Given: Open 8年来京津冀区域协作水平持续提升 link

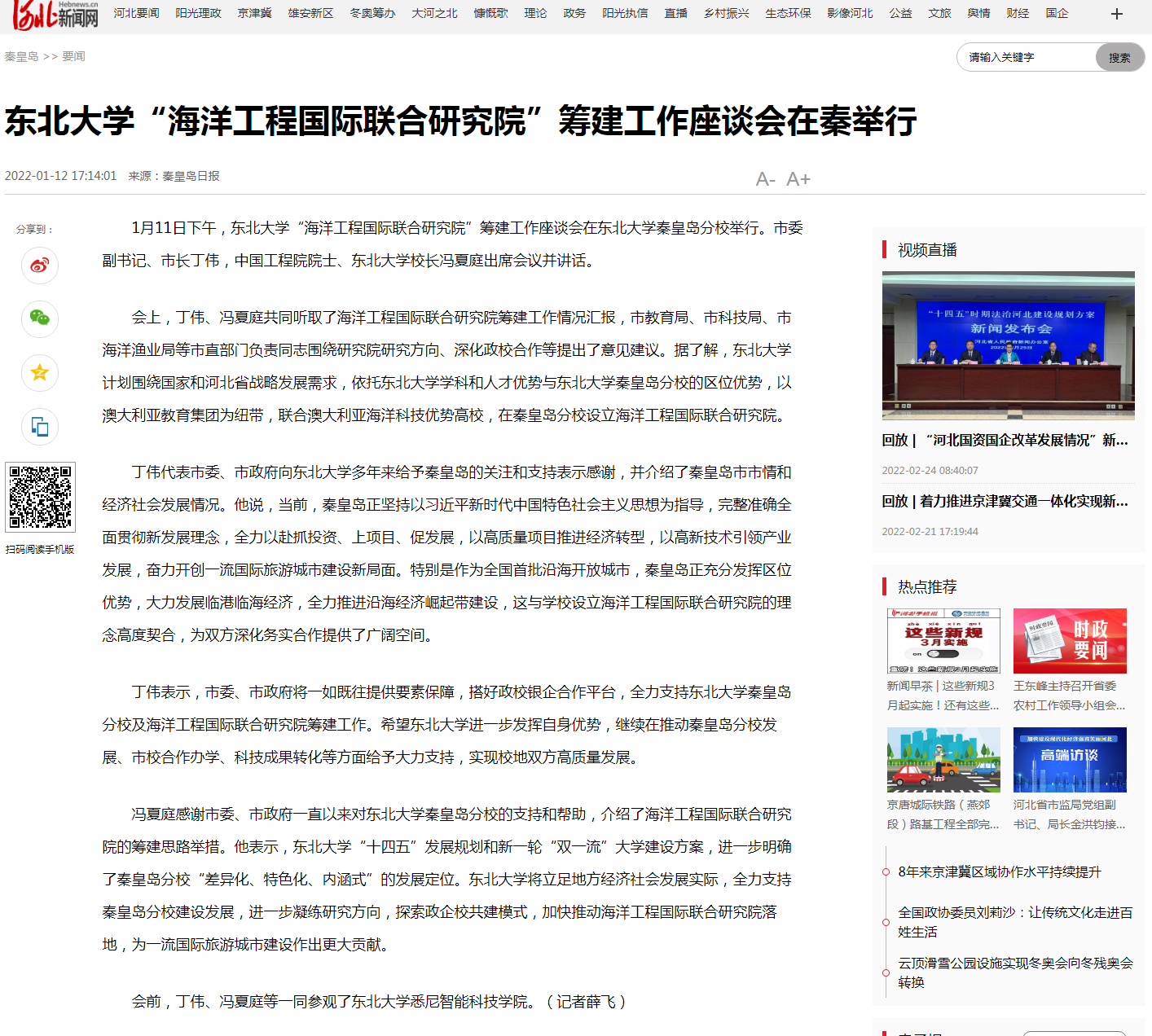Looking at the screenshot, I should pyautogui.click(x=1000, y=872).
